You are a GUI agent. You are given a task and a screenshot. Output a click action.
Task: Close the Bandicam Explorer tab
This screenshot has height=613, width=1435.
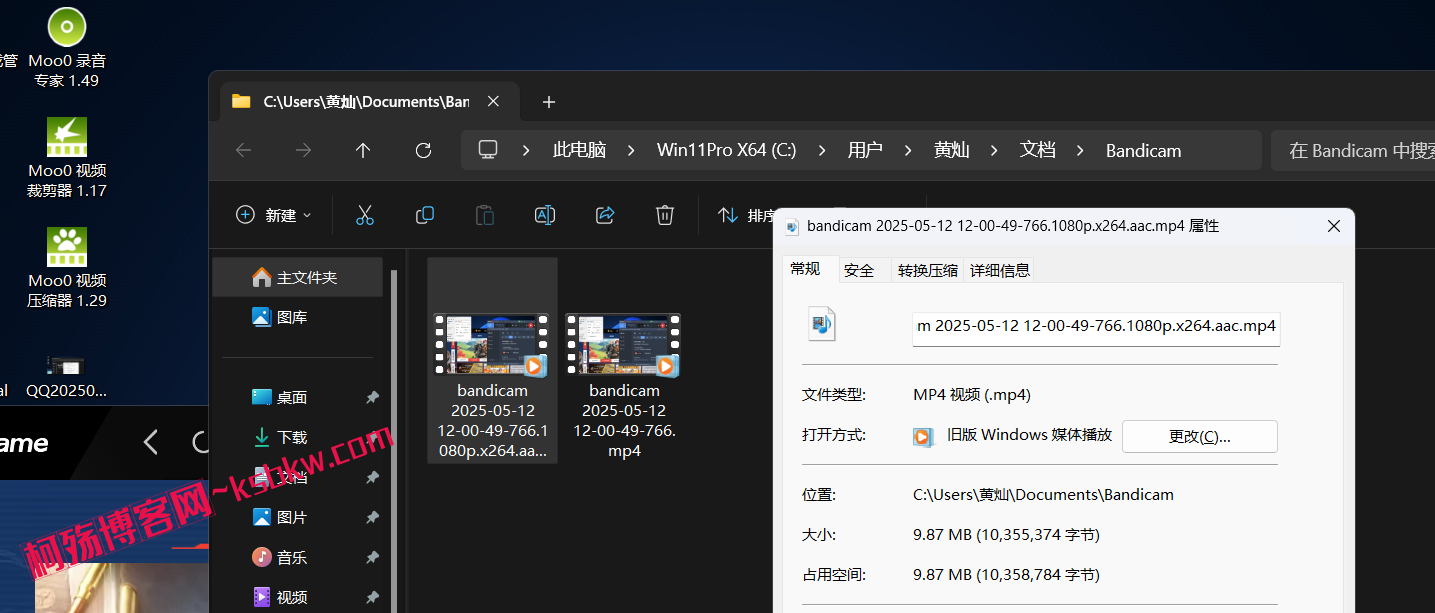coord(493,101)
